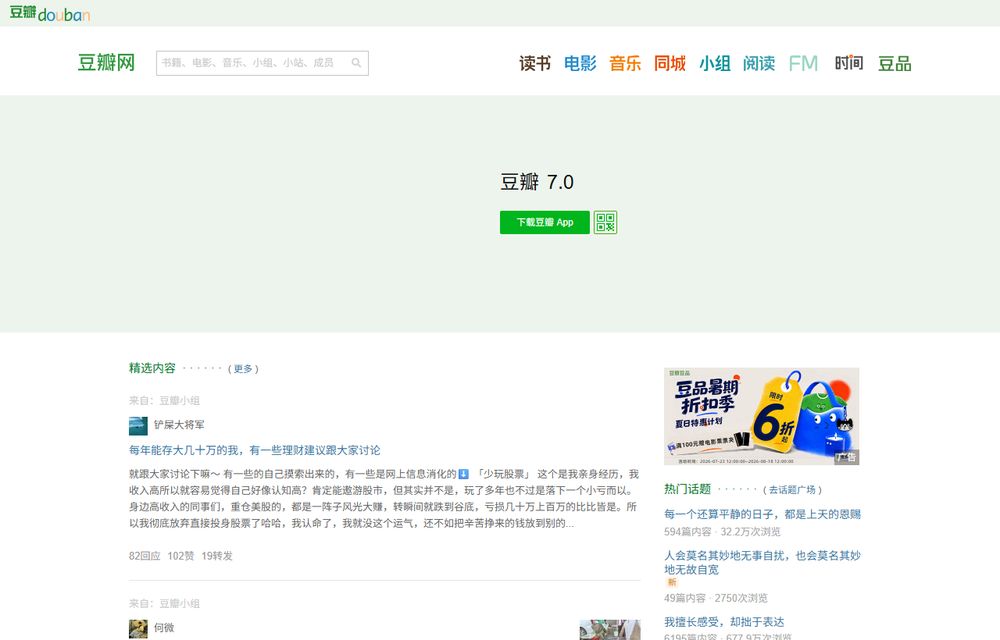1000x640 pixels.
Task: Open post 每年能存大几十万的我 title
Action: click(x=254, y=450)
